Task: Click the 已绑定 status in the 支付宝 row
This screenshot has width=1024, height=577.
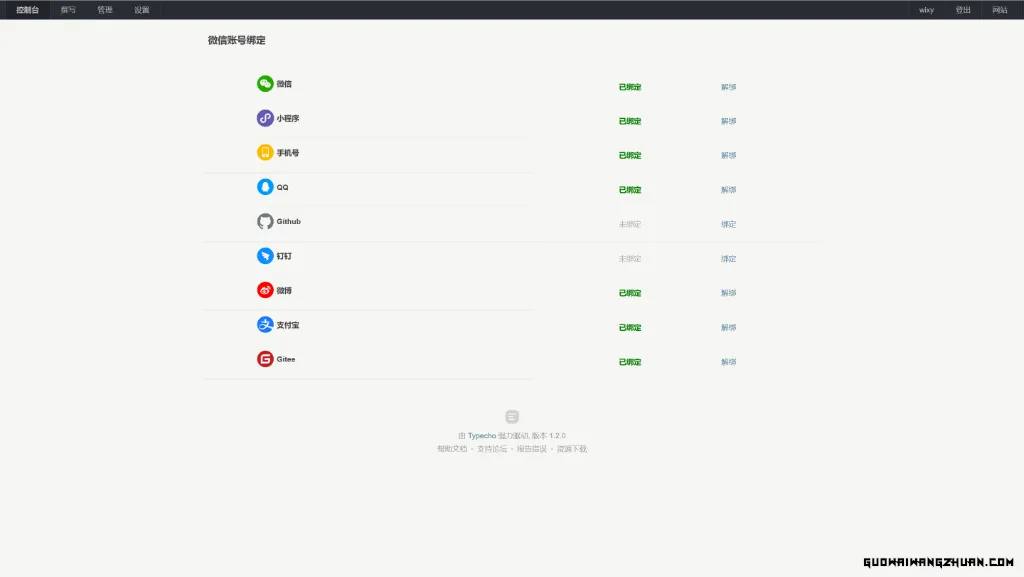Action: point(630,328)
